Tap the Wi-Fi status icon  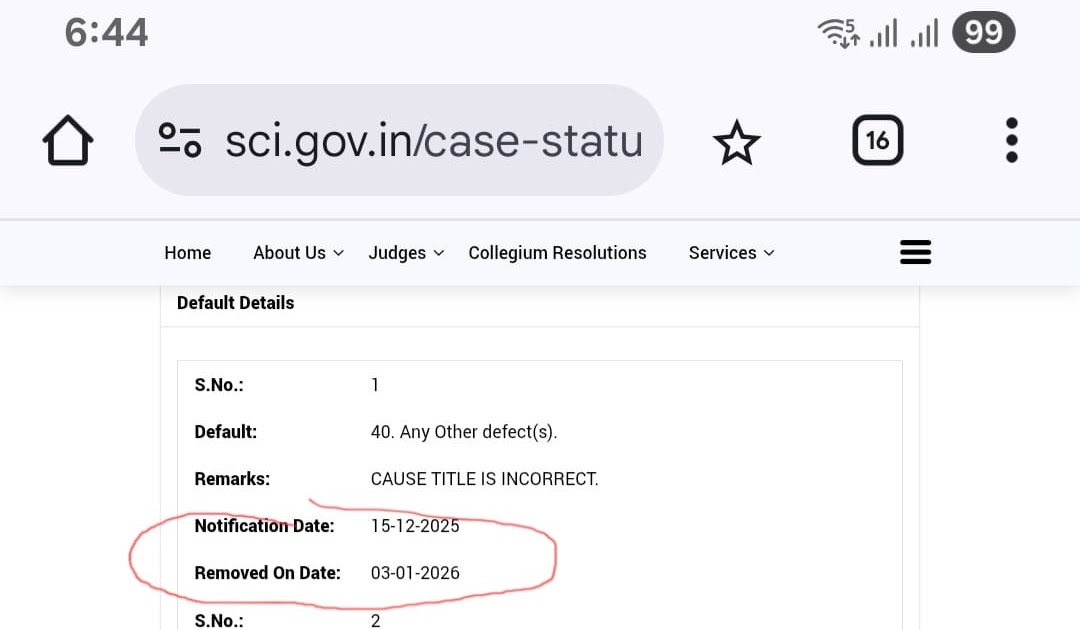click(838, 34)
